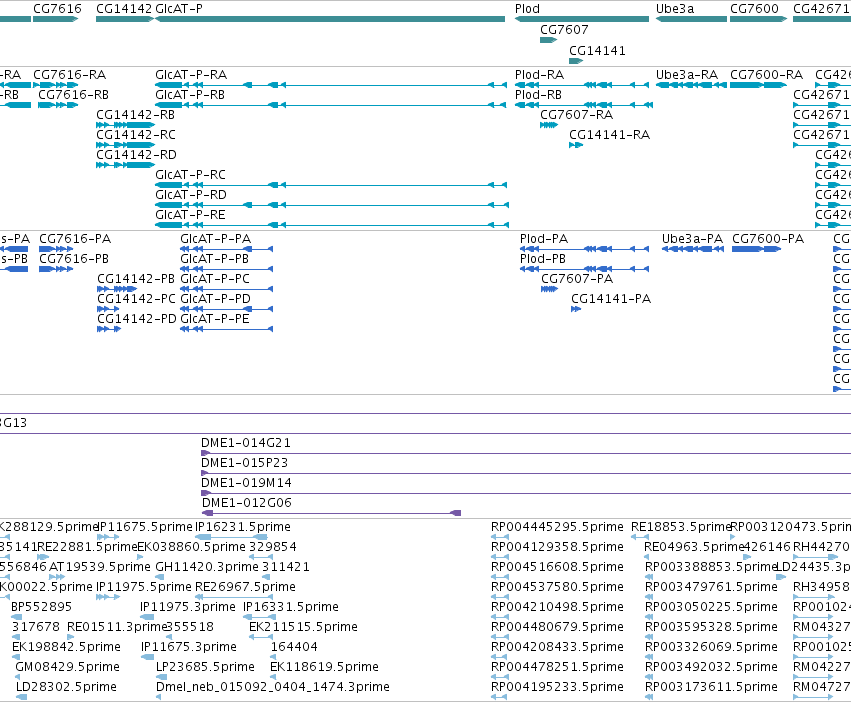Click the GlcAT-P-PD protein feature

[226, 309]
